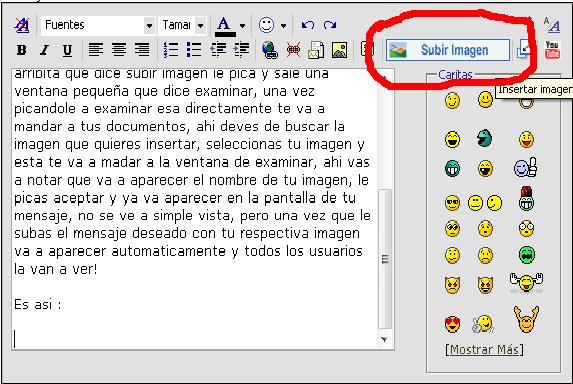Insert the wide-eyed shocked smiley
573x384 pixels.
526,229
